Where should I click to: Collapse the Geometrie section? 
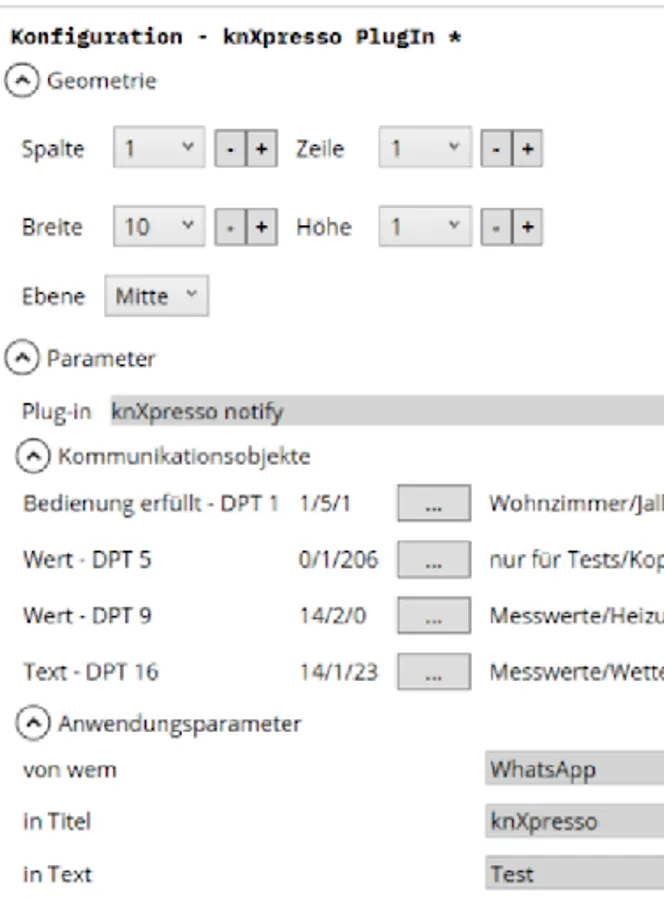click(x=20, y=81)
